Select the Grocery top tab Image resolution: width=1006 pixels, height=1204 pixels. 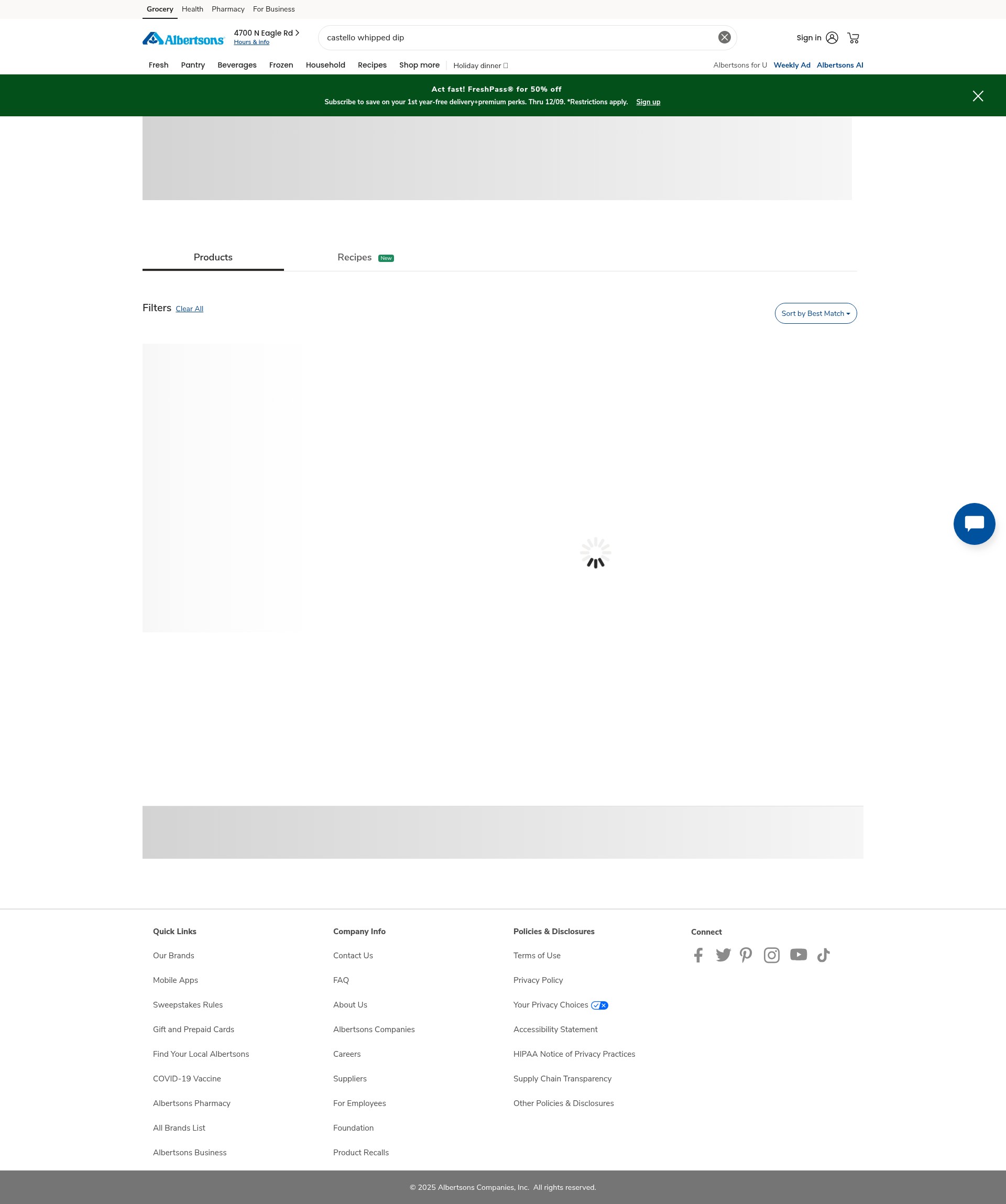(160, 9)
